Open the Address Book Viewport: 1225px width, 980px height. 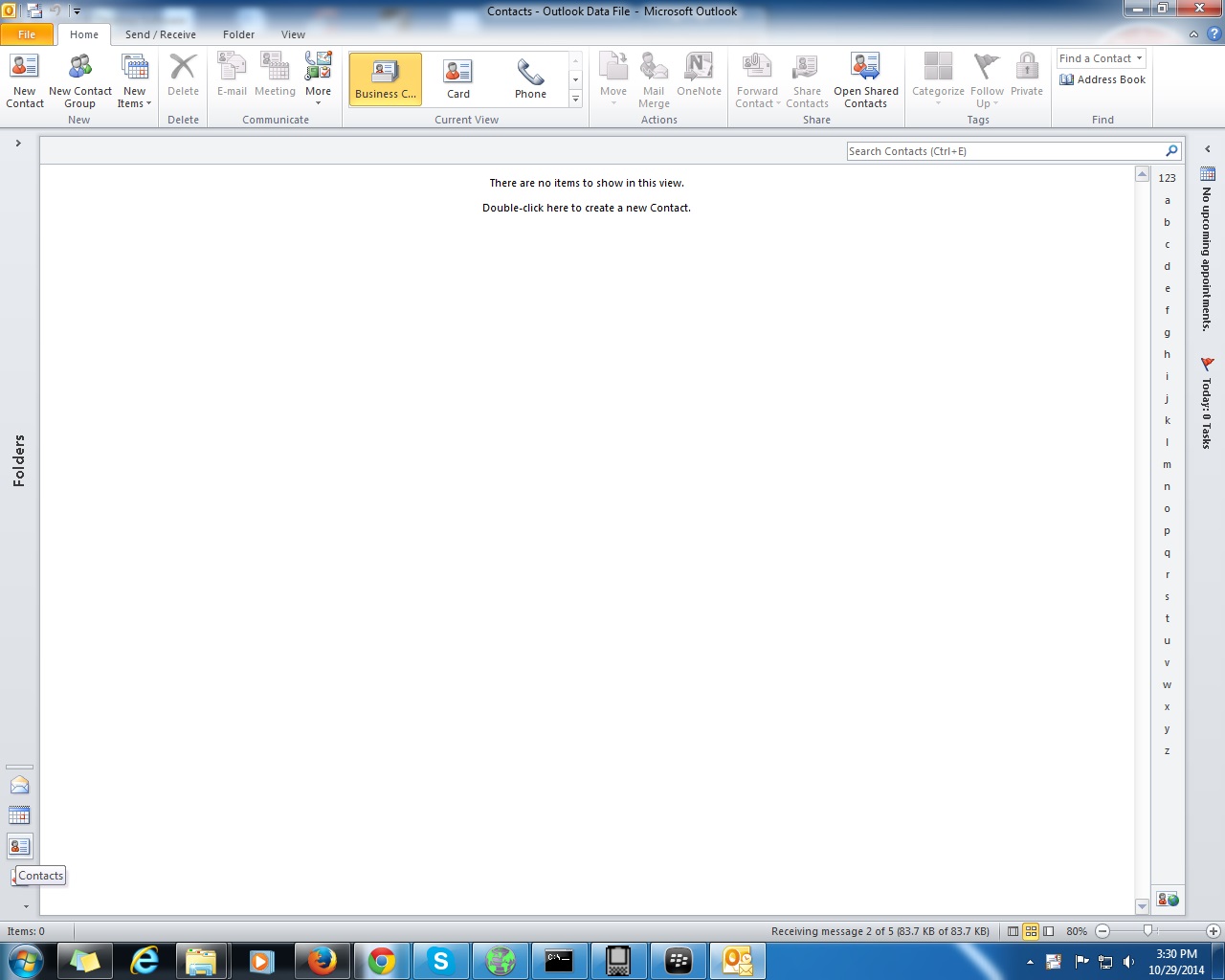[1102, 79]
